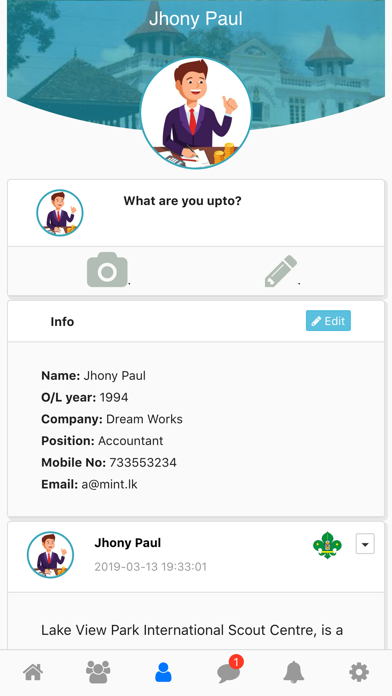This screenshot has width=392, height=696.
Task: Click the Edit button in Info
Action: [328, 320]
